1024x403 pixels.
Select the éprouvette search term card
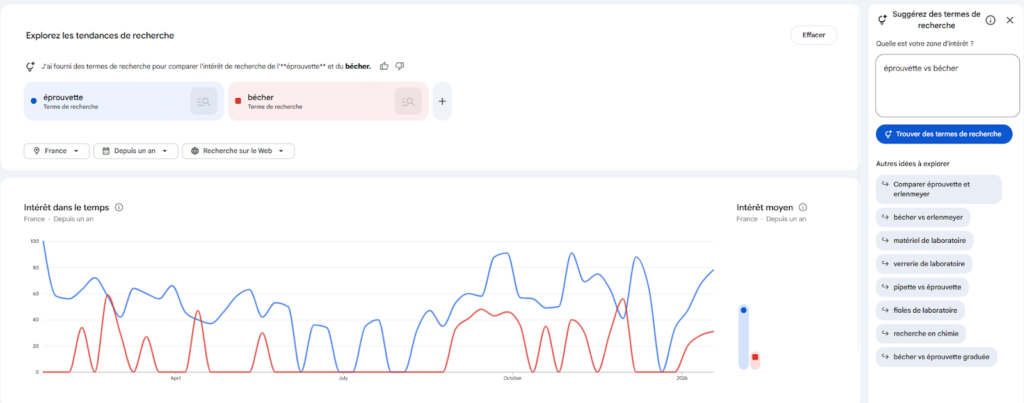pyautogui.click(x=124, y=101)
